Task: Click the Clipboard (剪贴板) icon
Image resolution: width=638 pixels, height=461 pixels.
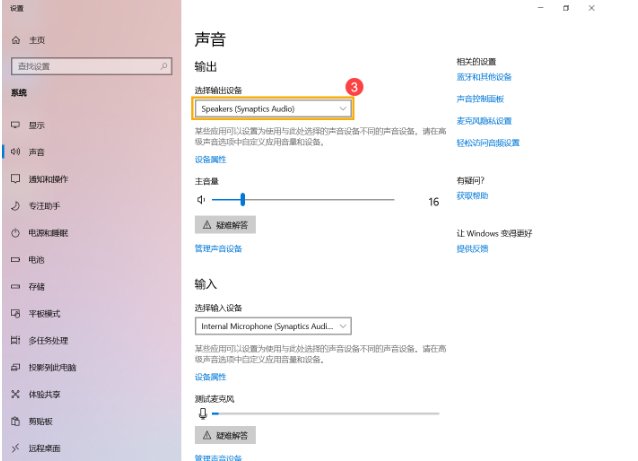Action: (x=15, y=421)
